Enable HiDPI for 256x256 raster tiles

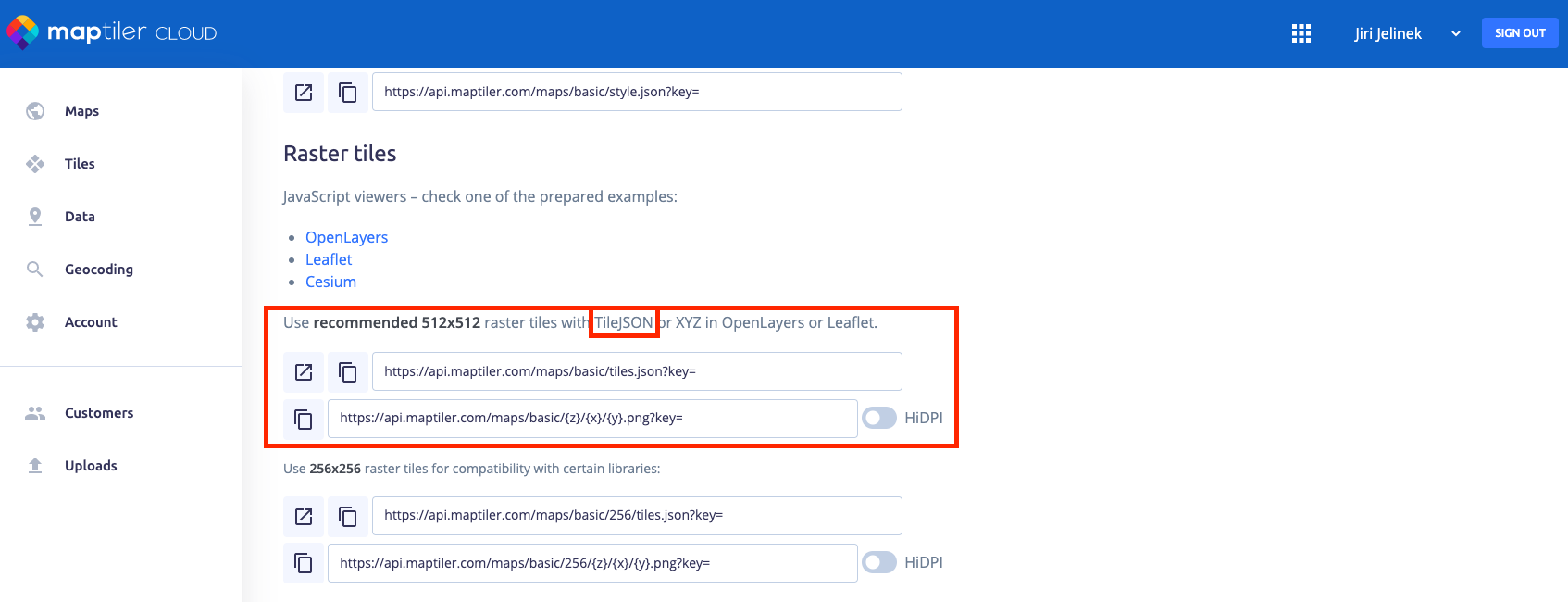(878, 562)
